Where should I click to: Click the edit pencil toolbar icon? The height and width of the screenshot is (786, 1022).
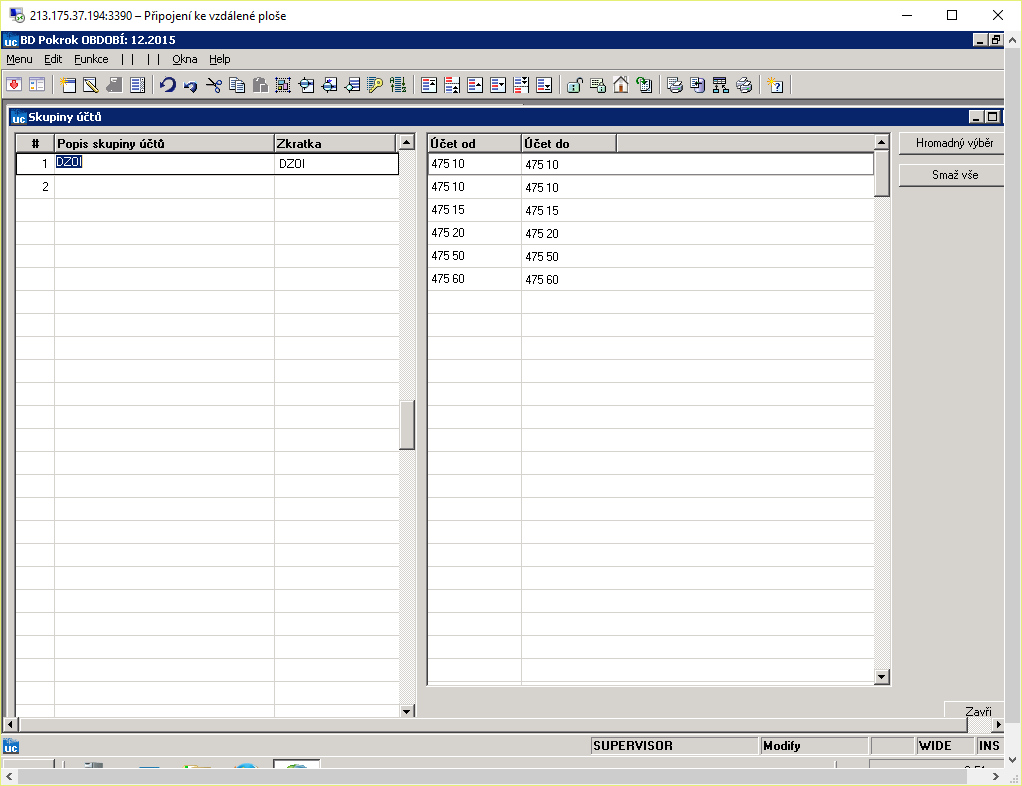point(91,85)
